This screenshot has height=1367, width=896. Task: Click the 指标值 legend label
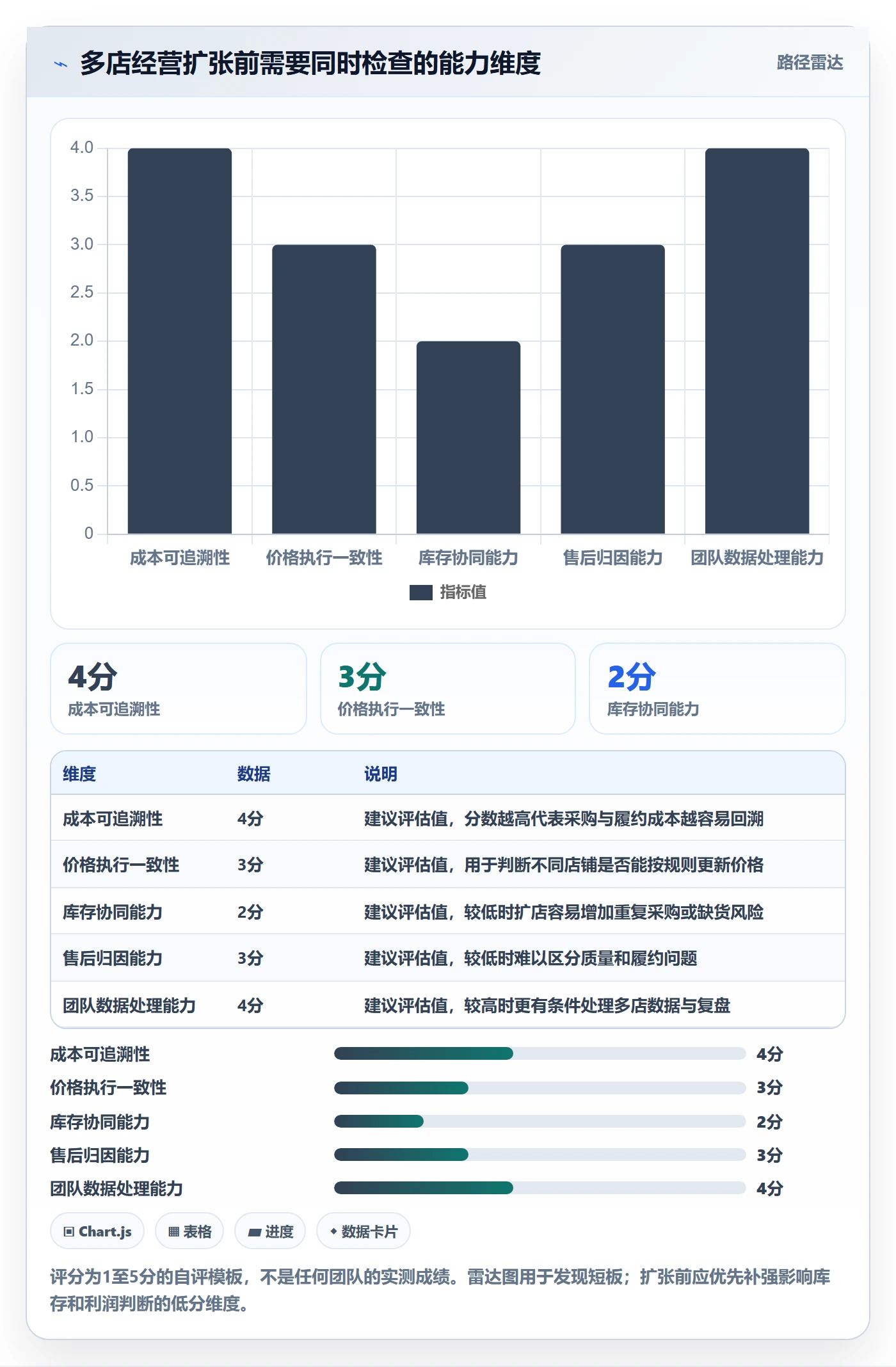pyautogui.click(x=463, y=593)
